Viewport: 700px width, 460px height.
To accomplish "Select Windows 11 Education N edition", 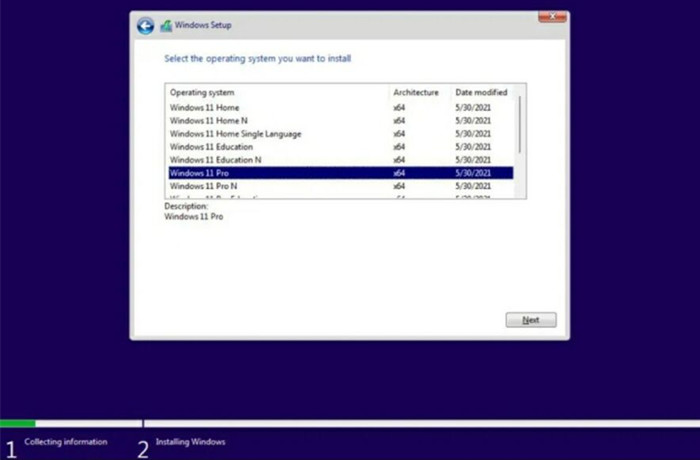I will point(341,160).
